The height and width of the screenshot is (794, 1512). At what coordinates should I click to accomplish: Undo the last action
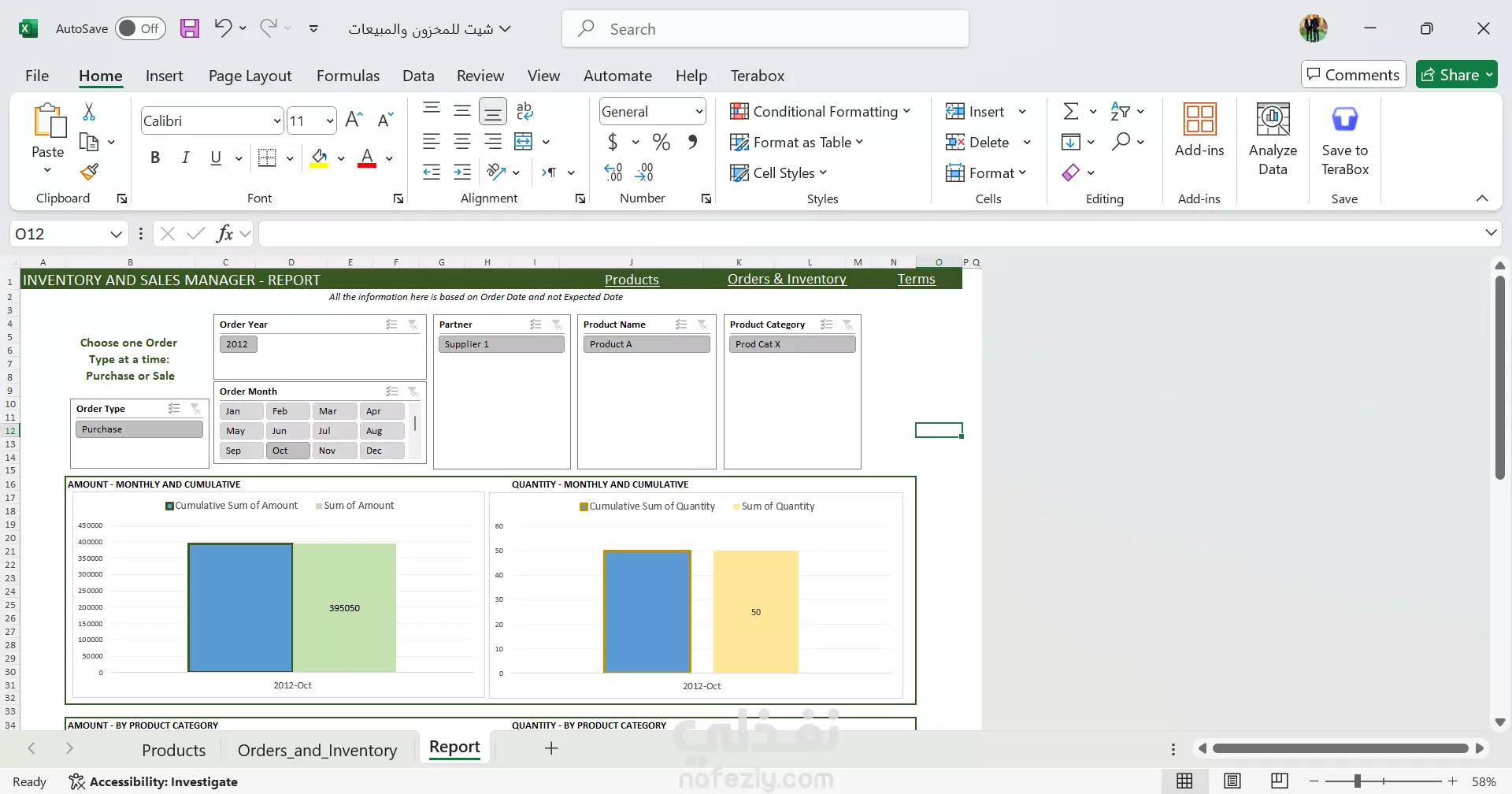coord(223,28)
